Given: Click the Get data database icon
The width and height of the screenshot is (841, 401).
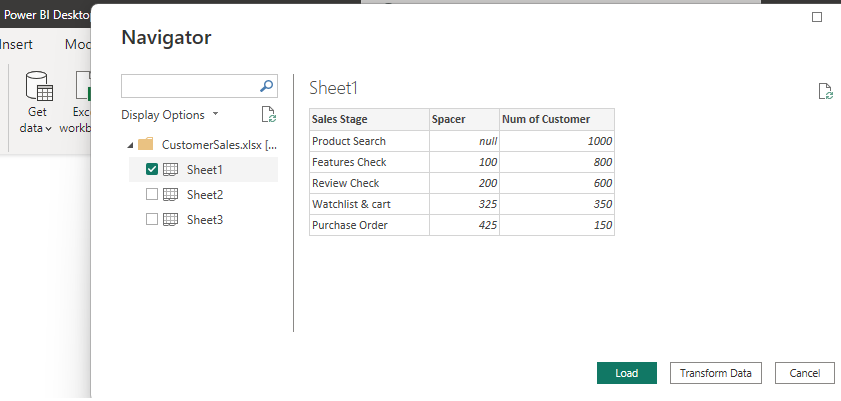Looking at the screenshot, I should pos(38,88).
